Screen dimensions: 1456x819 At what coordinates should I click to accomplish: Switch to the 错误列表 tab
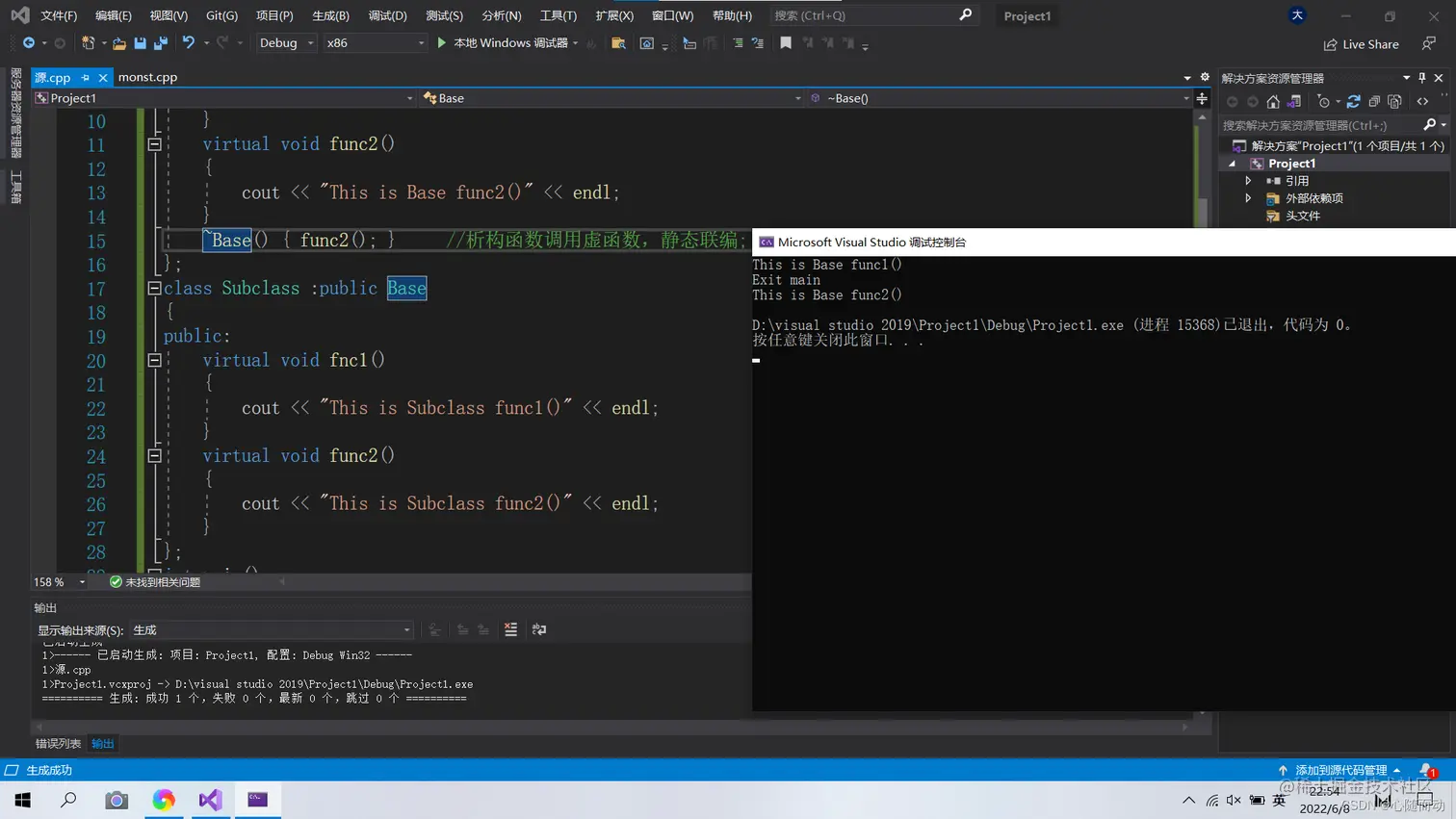(58, 744)
